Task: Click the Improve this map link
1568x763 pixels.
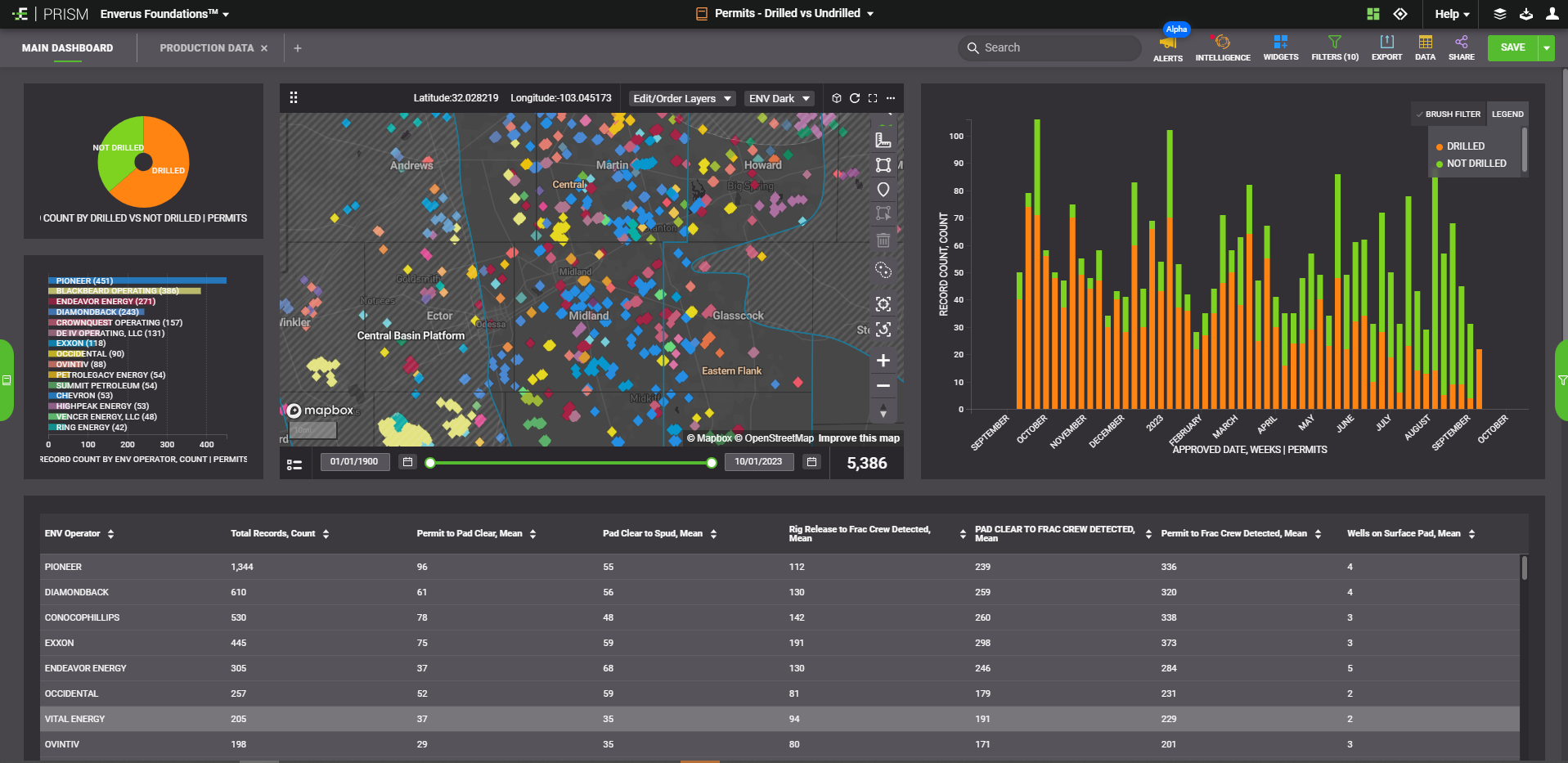Action: (859, 438)
